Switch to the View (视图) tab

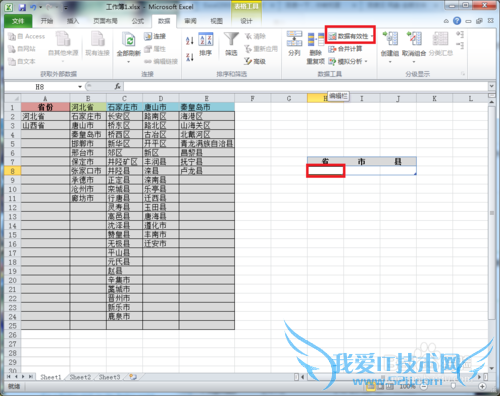coord(216,21)
